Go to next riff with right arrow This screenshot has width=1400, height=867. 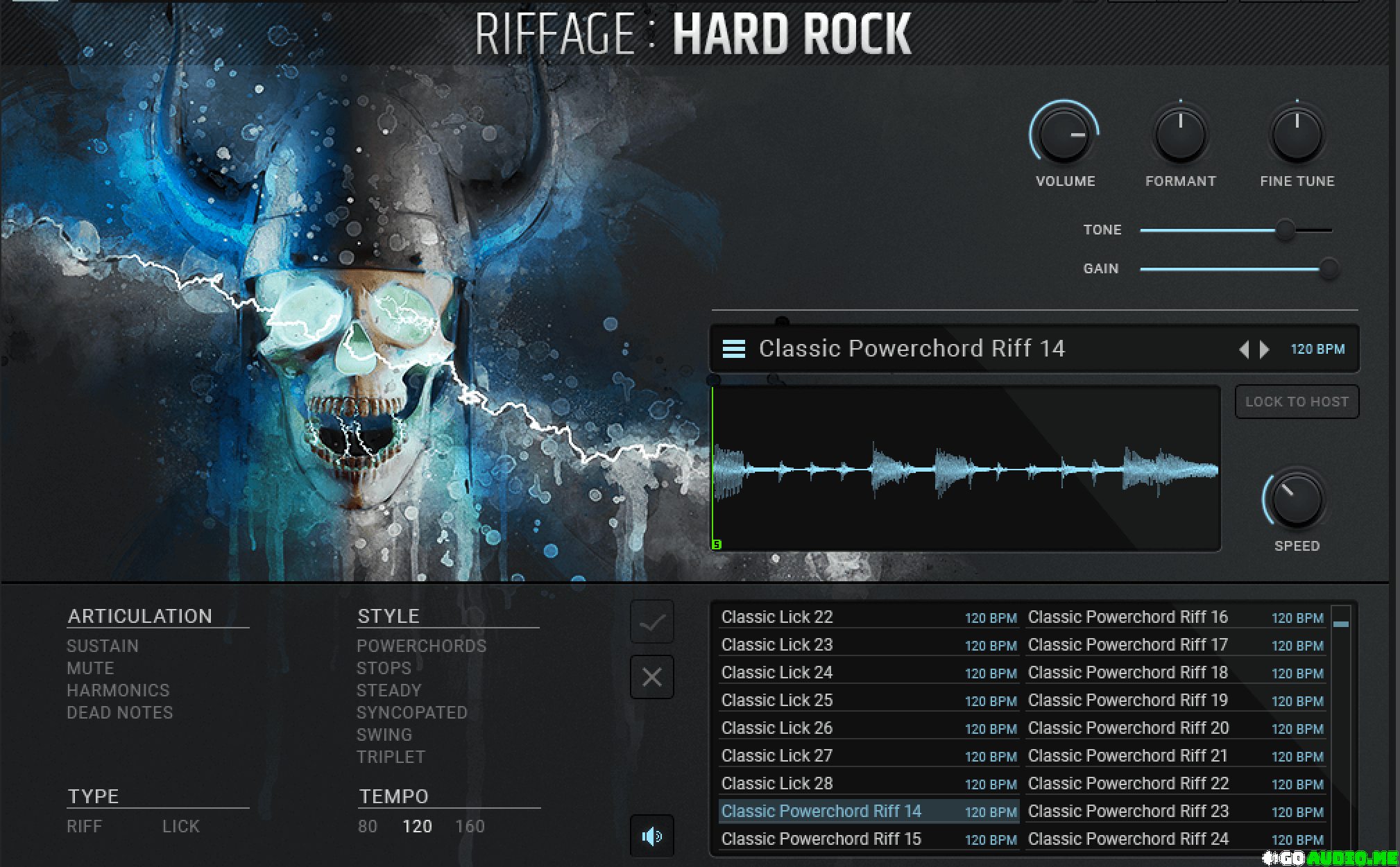coord(1265,350)
